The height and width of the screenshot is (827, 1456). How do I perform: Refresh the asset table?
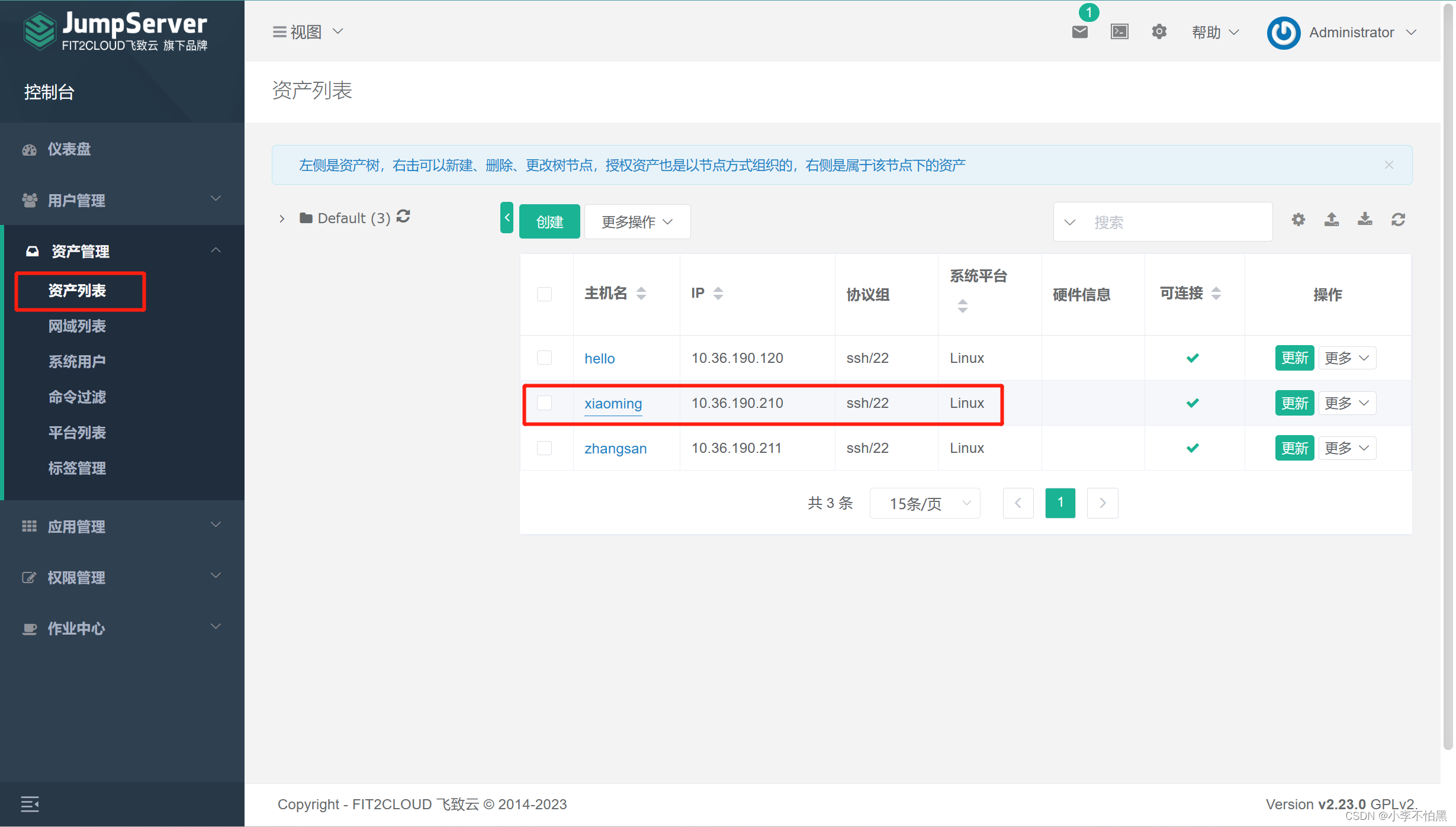tap(1398, 220)
